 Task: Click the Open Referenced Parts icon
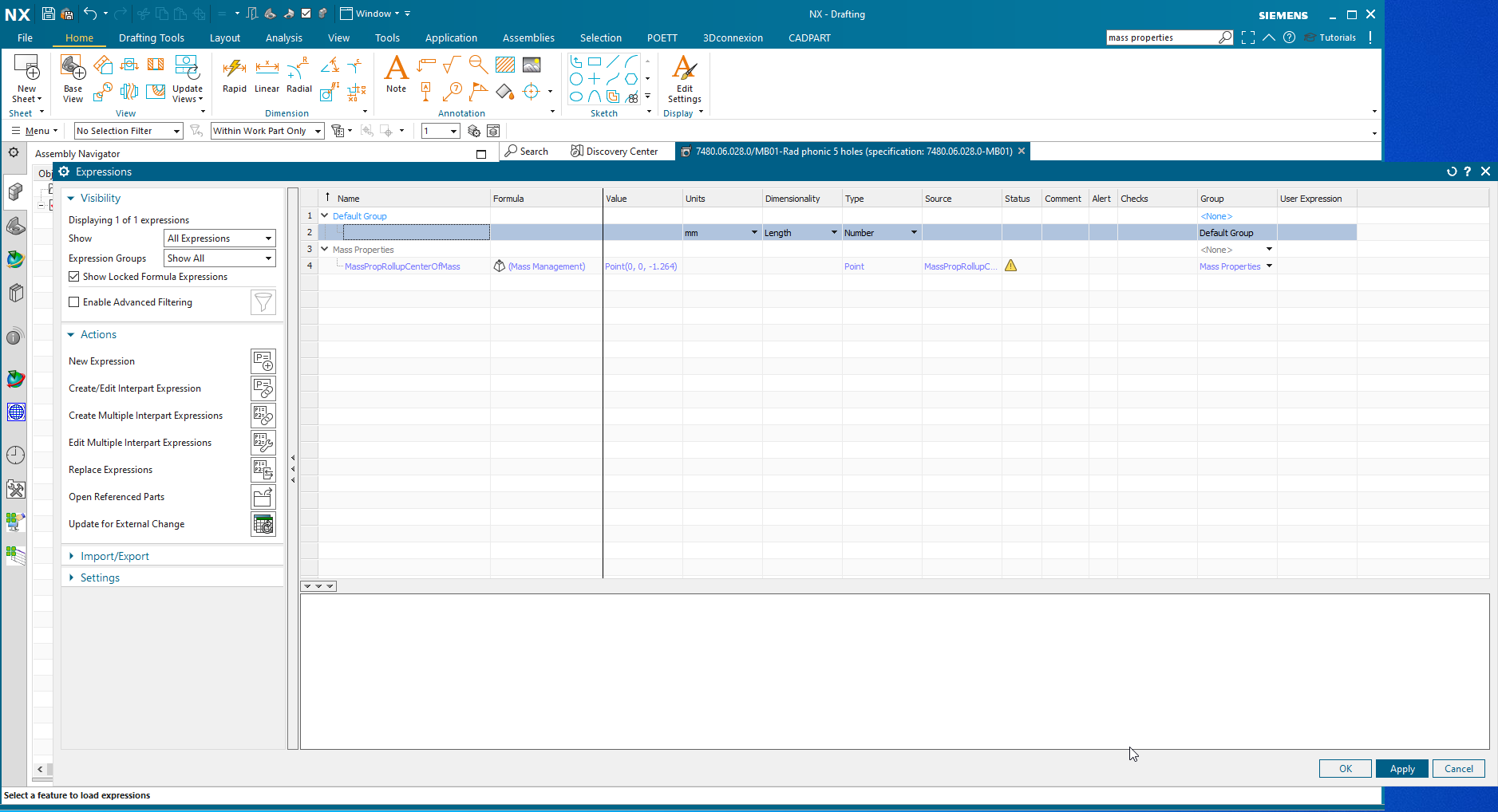coord(263,497)
